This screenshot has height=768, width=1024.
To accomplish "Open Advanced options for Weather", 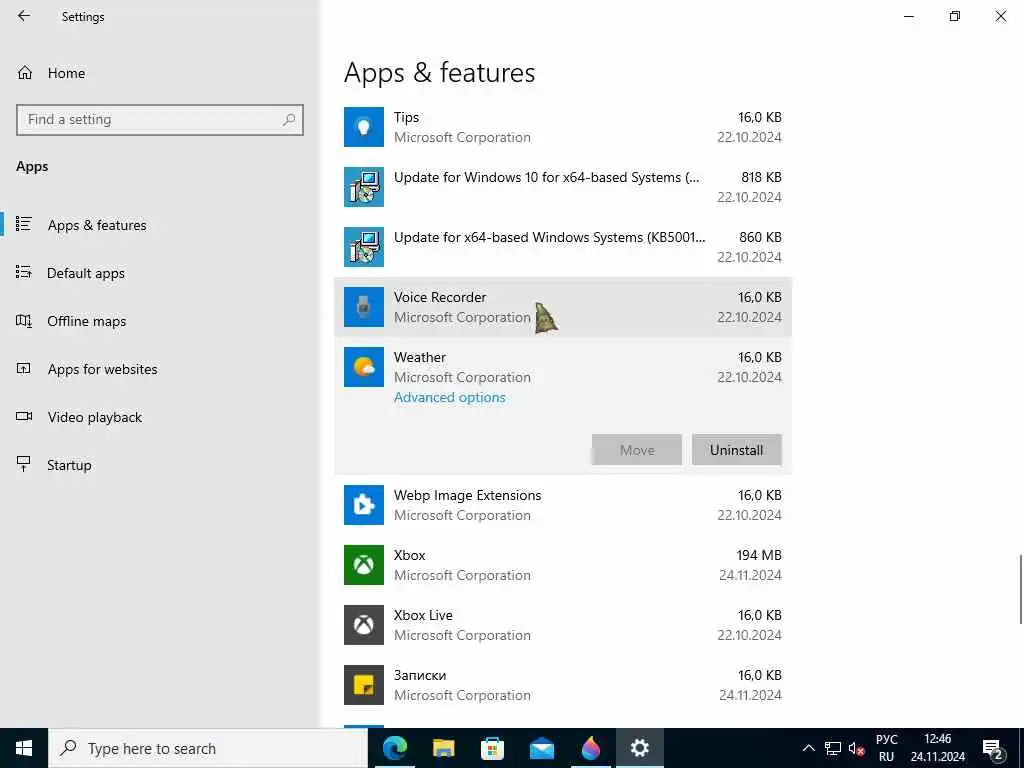I will [449, 397].
